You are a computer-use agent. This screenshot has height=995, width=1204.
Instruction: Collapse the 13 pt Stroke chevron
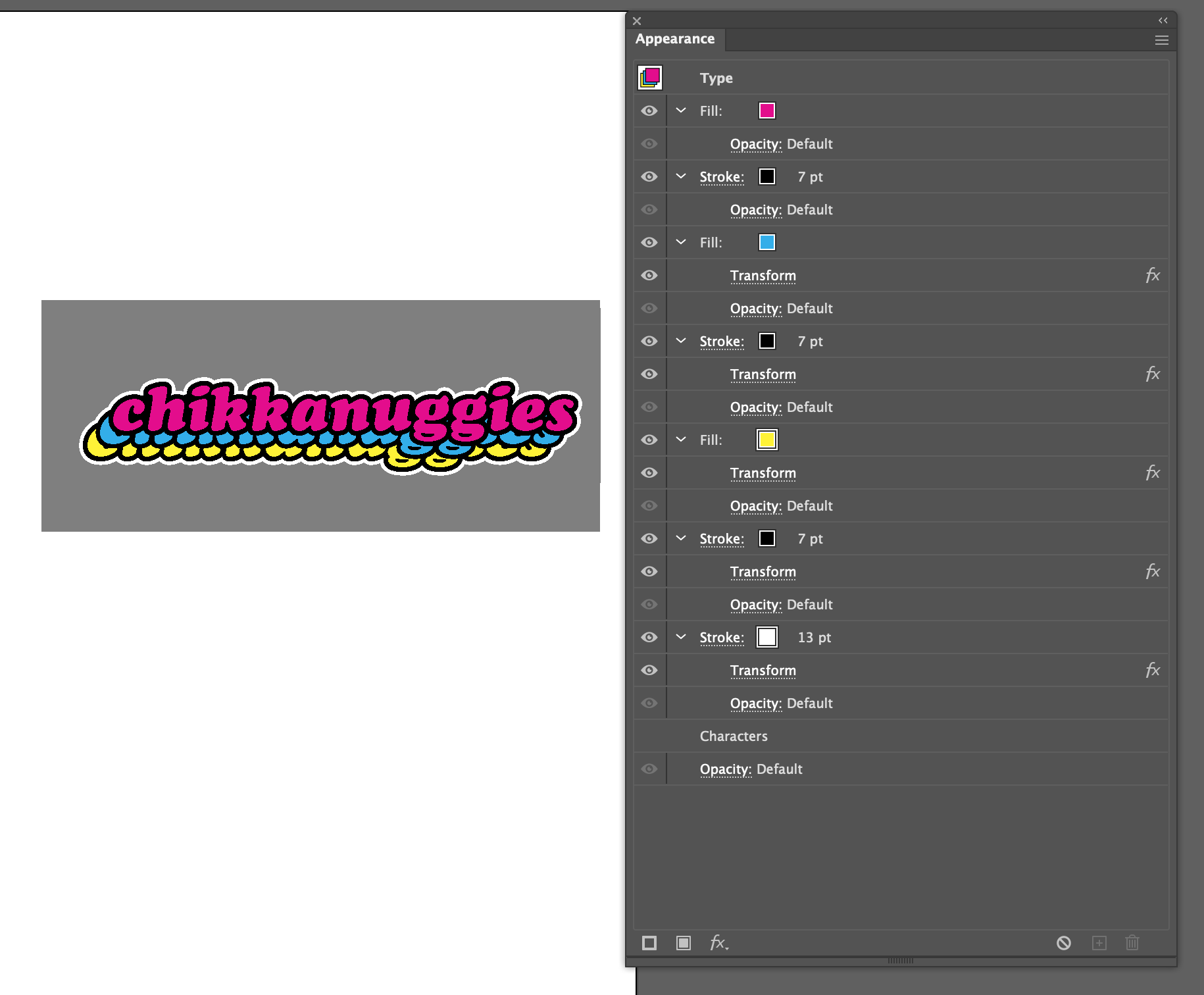(x=681, y=637)
